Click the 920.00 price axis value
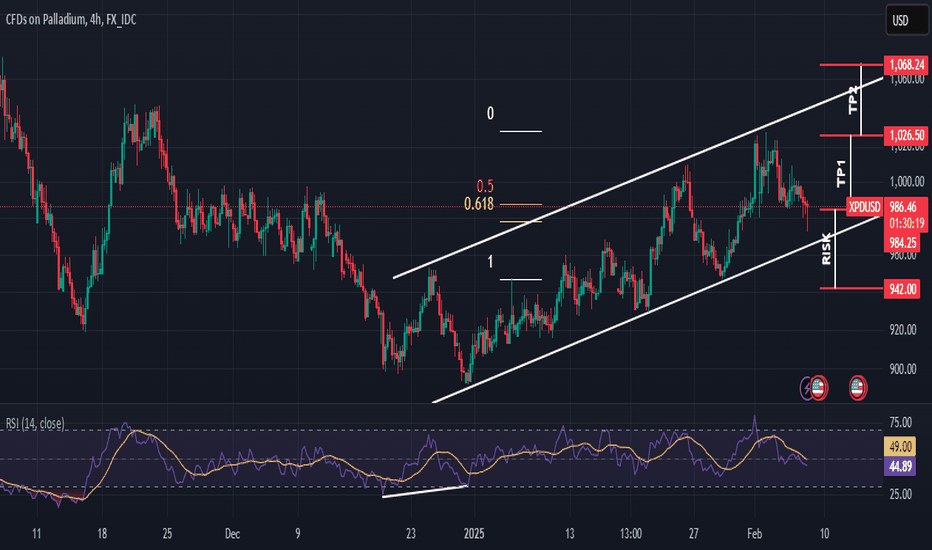 click(x=903, y=329)
